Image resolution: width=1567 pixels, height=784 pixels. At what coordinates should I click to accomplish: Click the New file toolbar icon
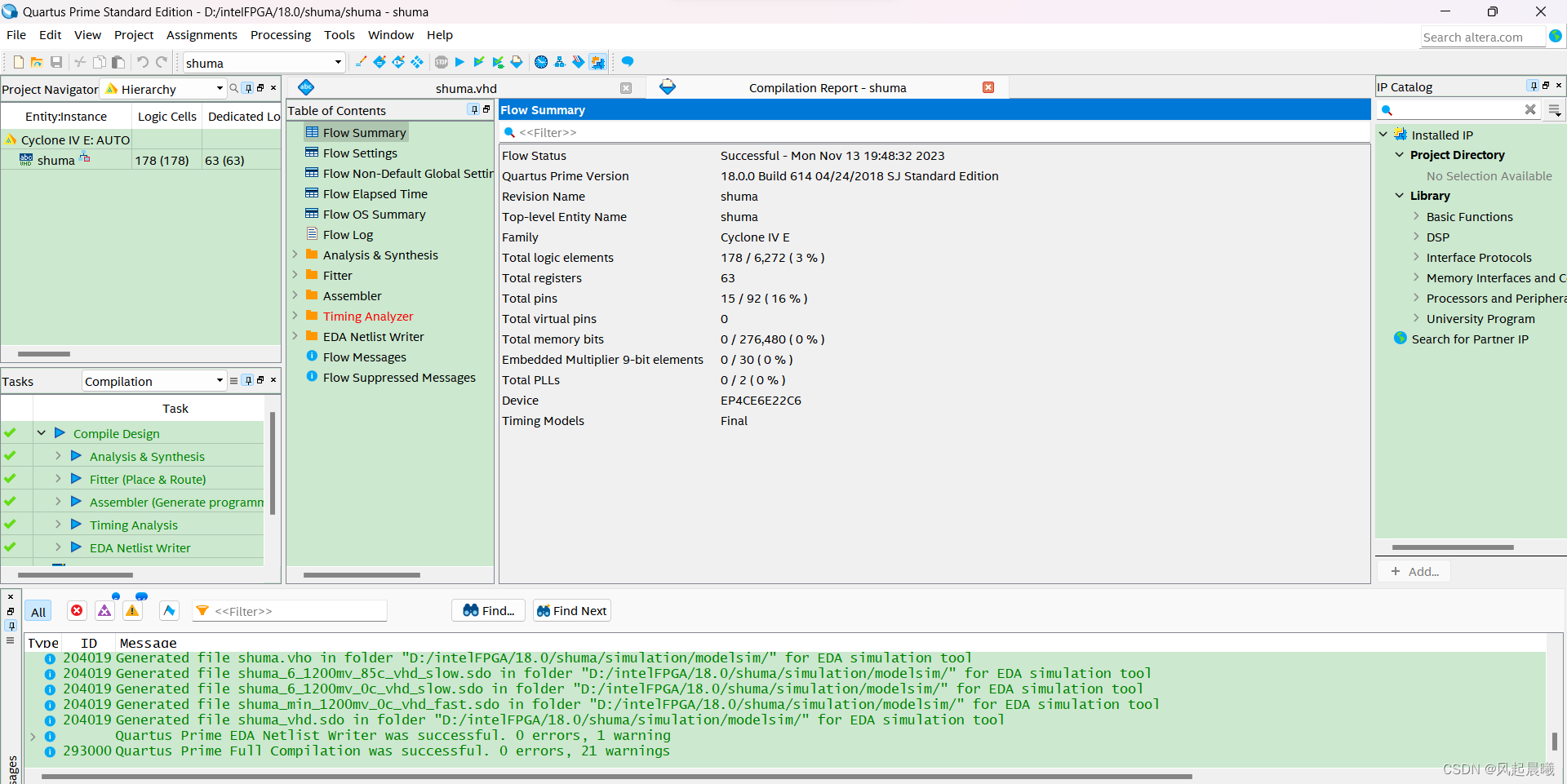tap(18, 62)
